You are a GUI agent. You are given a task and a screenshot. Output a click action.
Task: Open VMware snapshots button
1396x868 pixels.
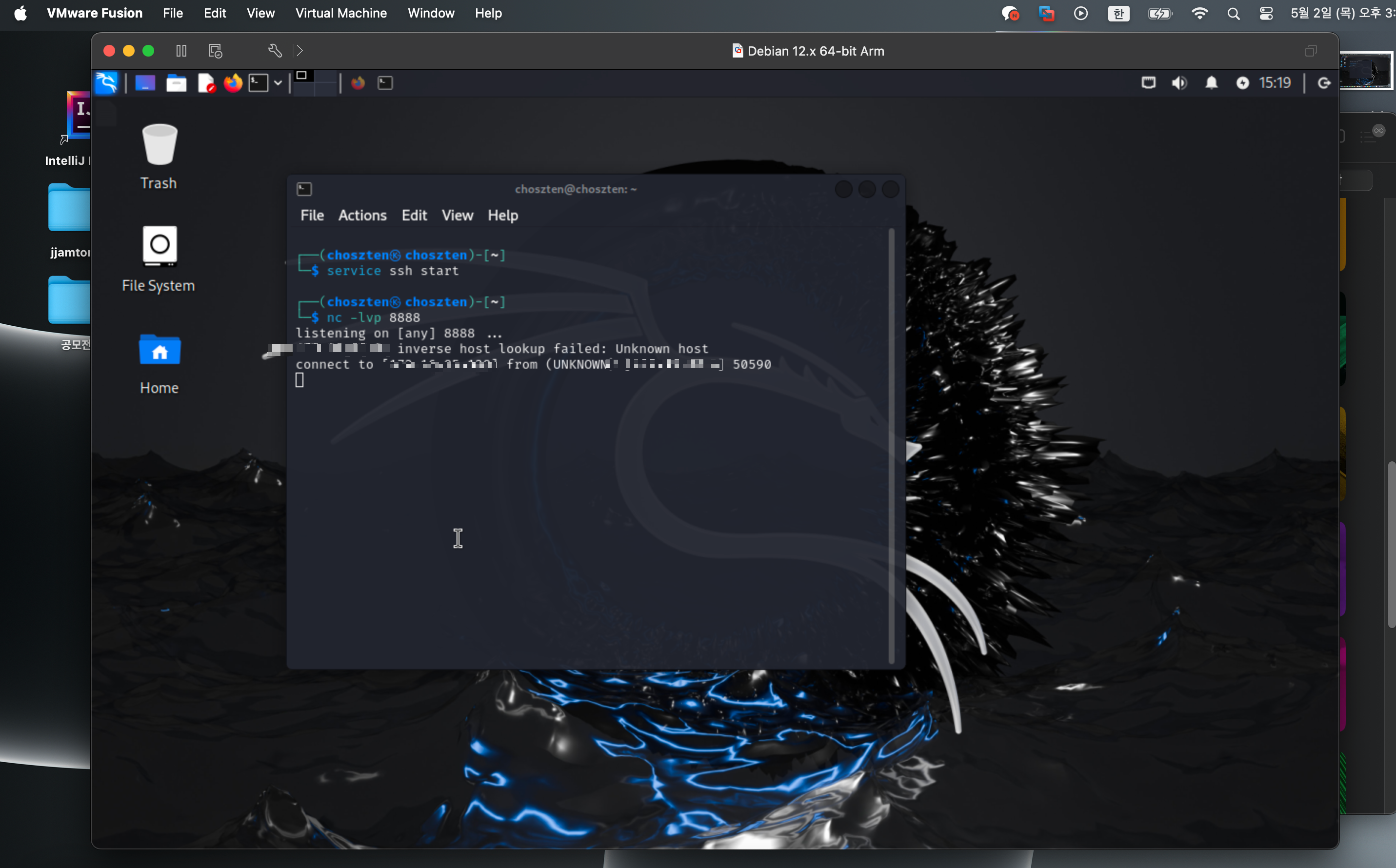tap(215, 51)
